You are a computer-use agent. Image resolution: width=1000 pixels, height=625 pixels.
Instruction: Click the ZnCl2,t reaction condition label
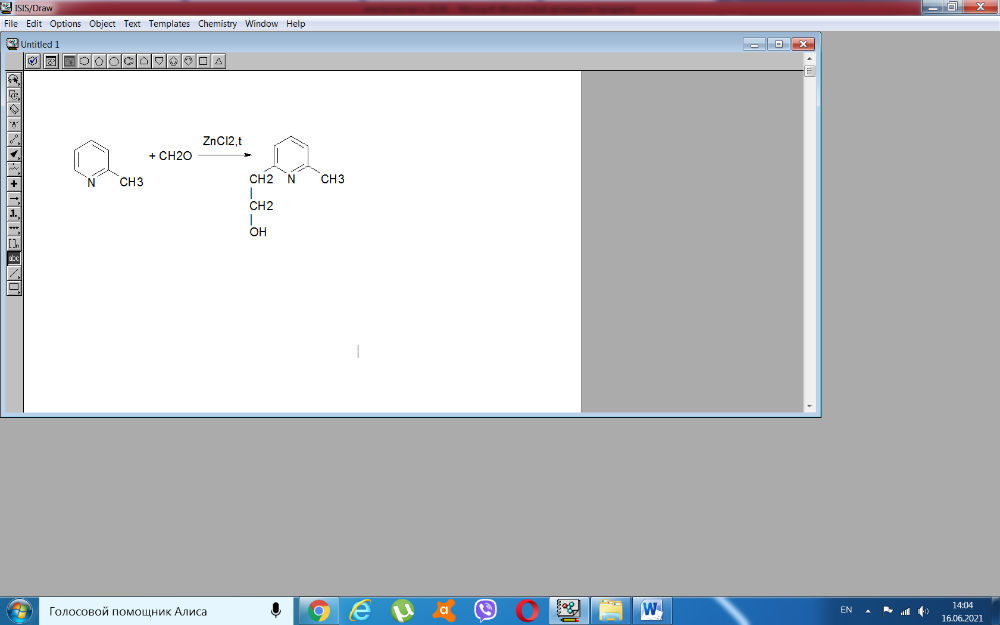[x=222, y=141]
